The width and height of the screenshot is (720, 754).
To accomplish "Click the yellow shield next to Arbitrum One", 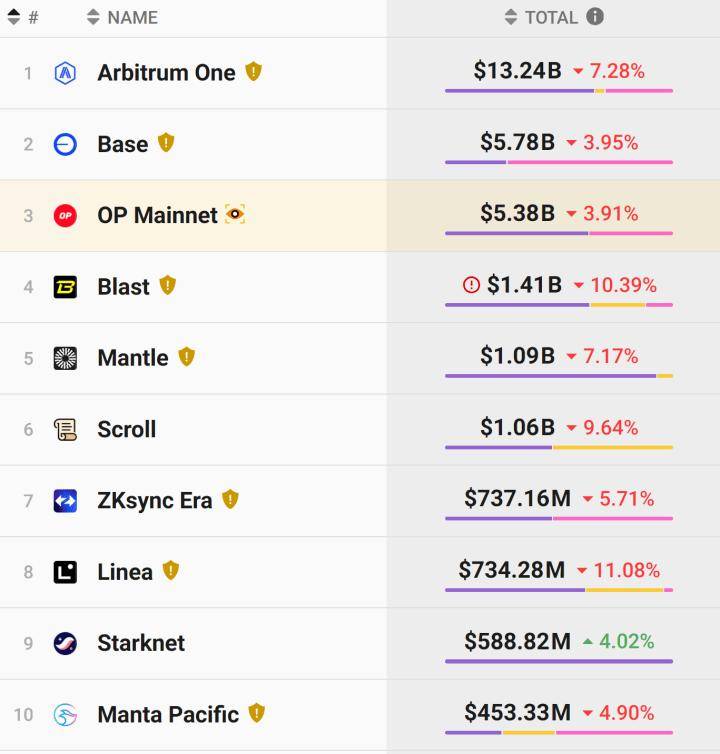I will [x=254, y=72].
